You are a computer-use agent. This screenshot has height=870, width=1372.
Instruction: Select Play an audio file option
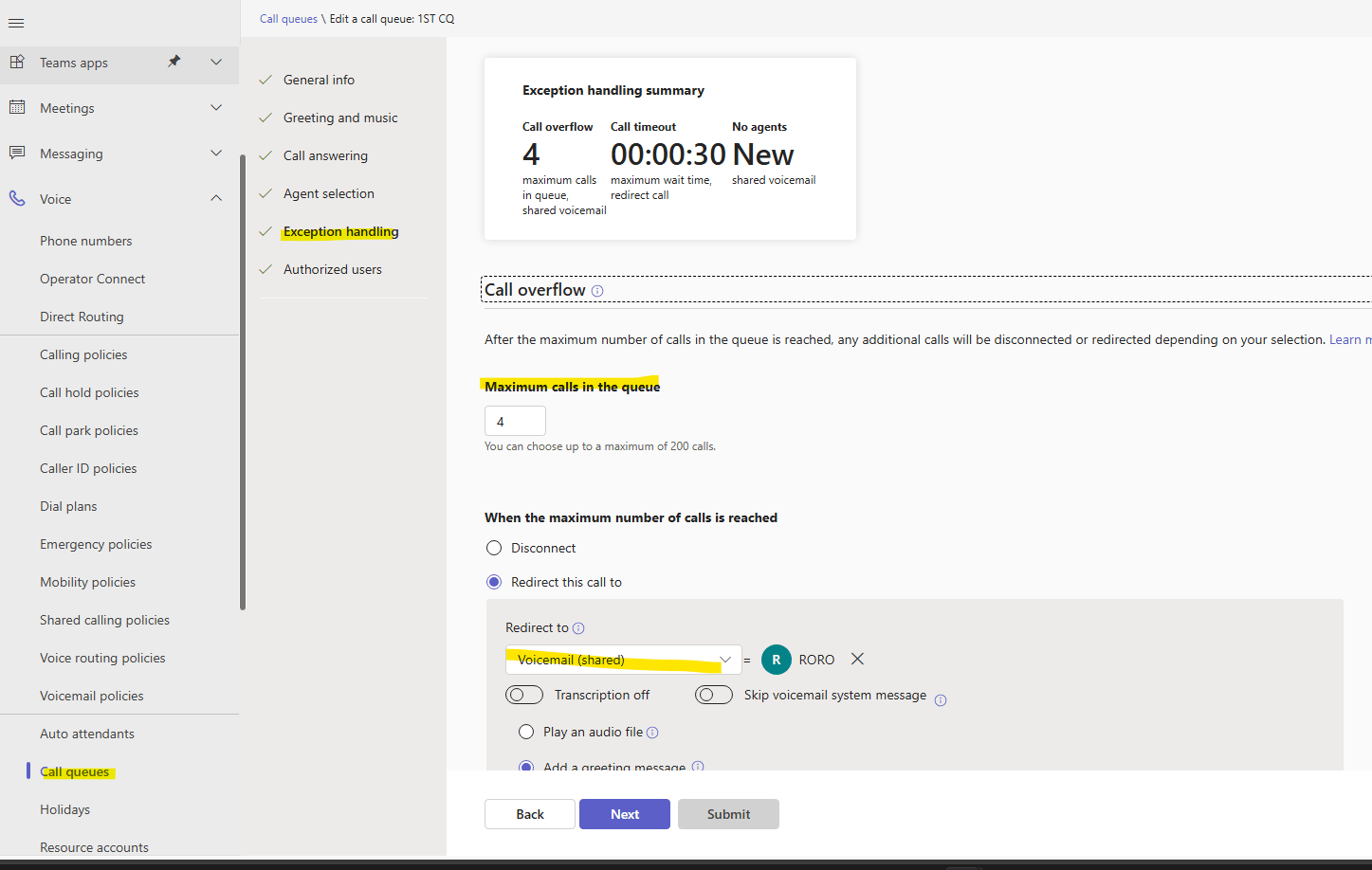(x=526, y=732)
